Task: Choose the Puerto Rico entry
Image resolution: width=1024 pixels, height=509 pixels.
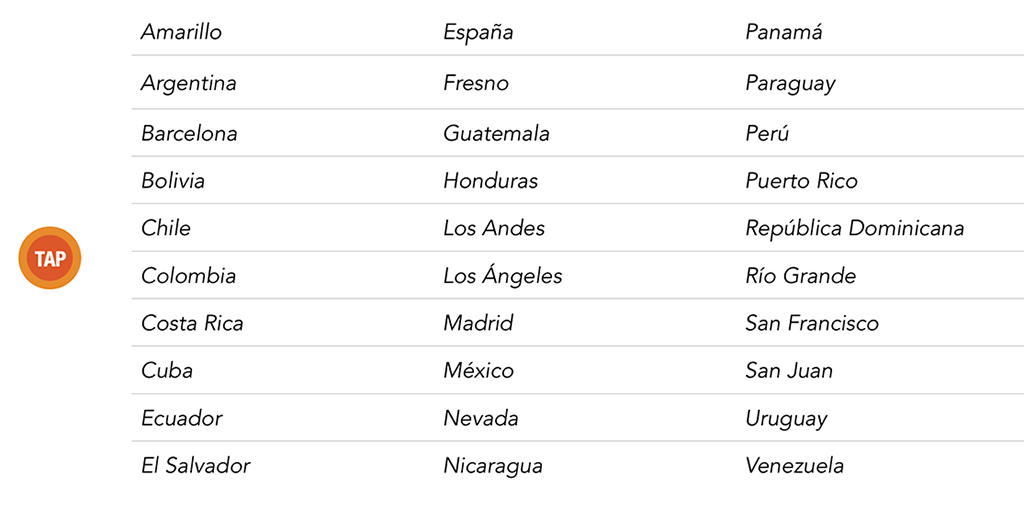Action: 801,181
